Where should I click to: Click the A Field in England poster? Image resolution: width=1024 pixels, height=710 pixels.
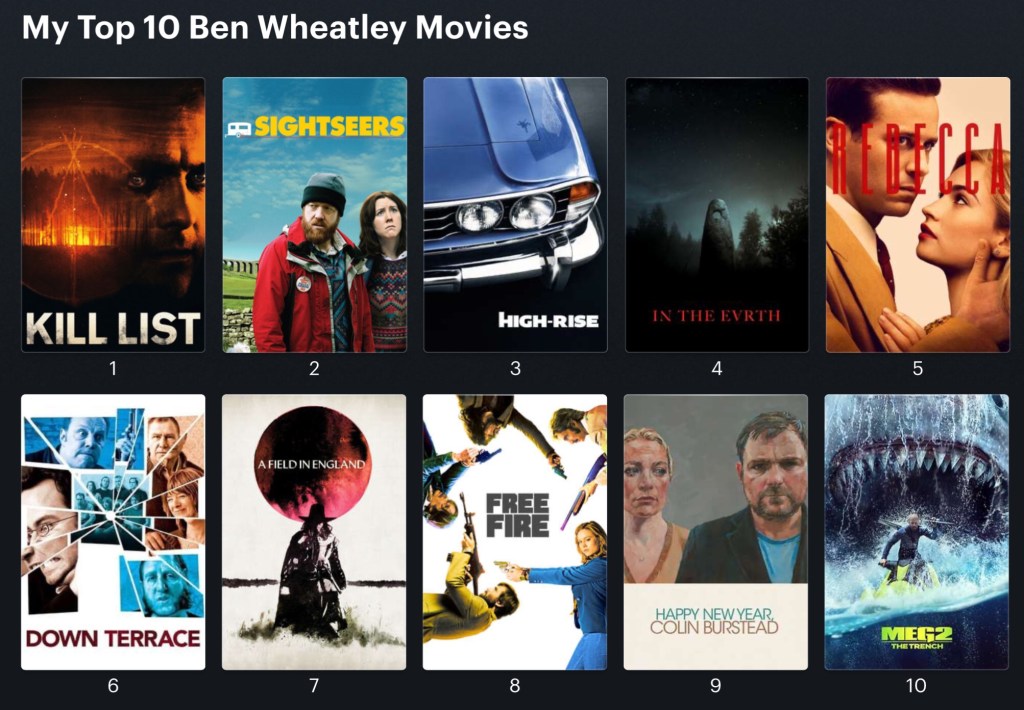point(314,532)
